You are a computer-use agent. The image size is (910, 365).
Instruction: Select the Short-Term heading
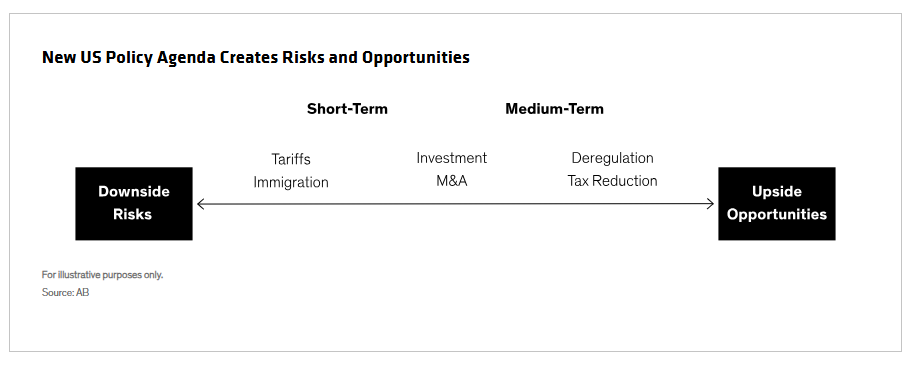pyautogui.click(x=347, y=109)
